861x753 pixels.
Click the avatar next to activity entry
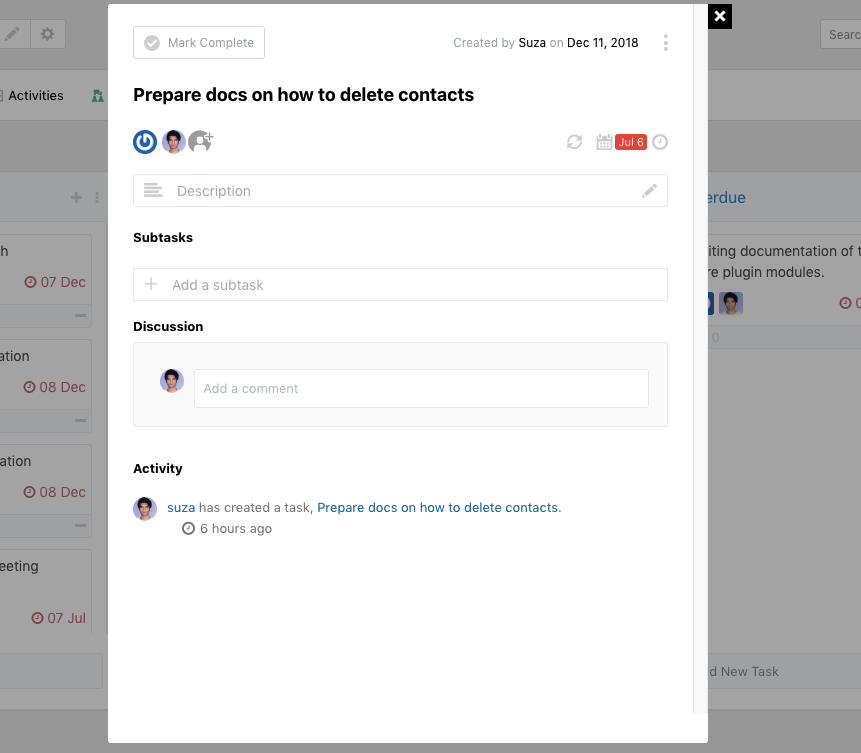(x=145, y=509)
